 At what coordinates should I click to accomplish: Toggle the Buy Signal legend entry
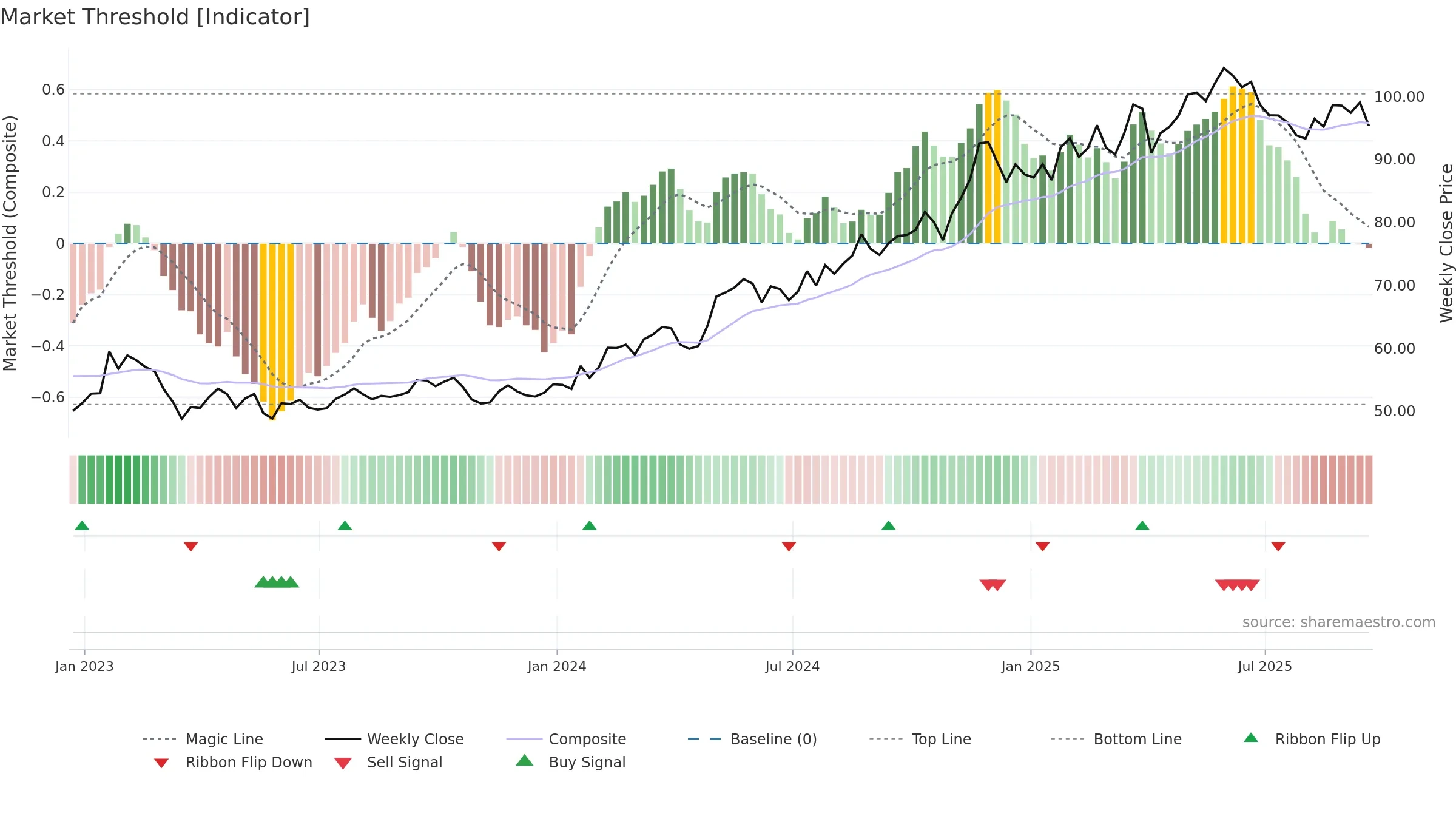(x=570, y=762)
